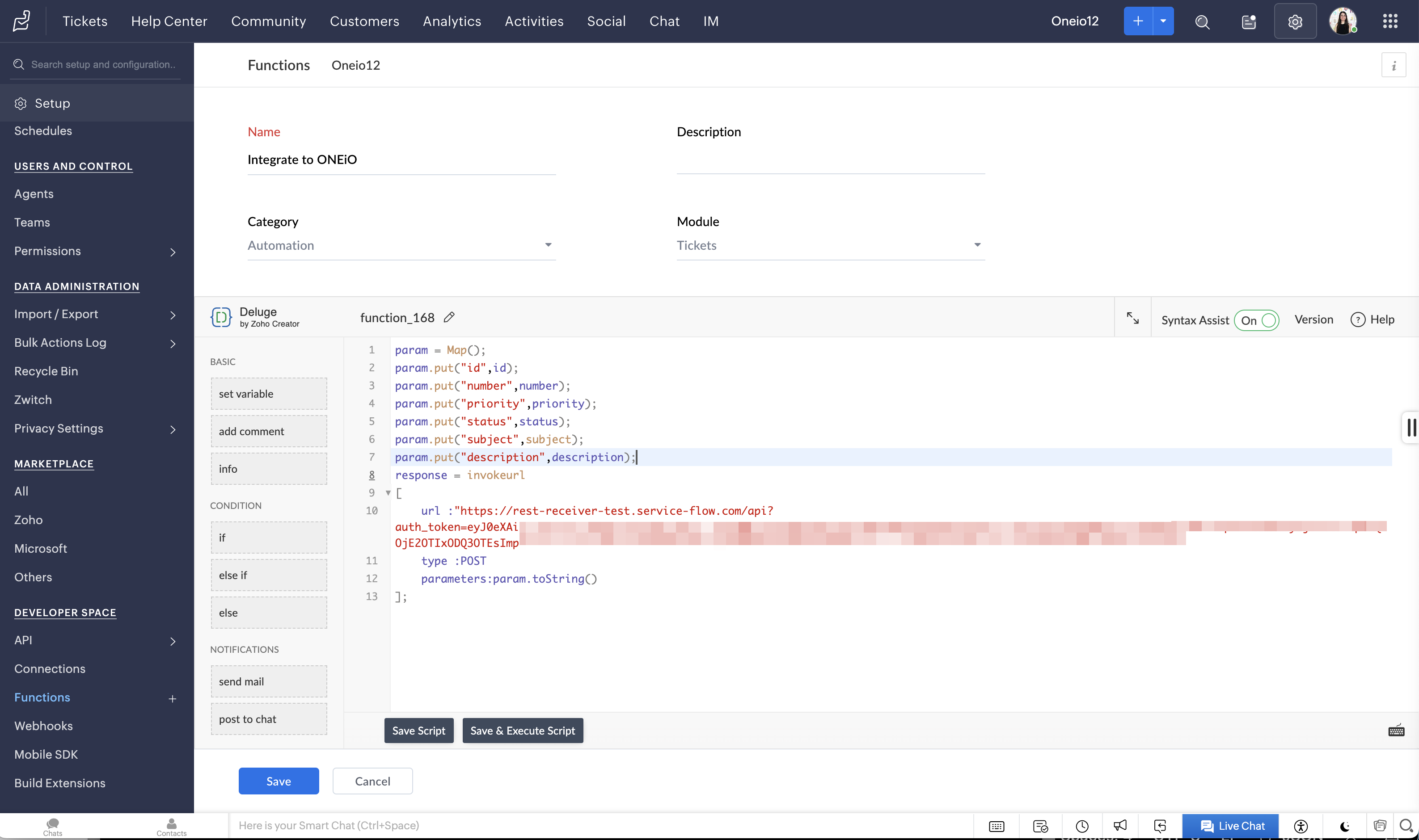Click the stacked notes icon in bottom toolbar

pos(1379,826)
